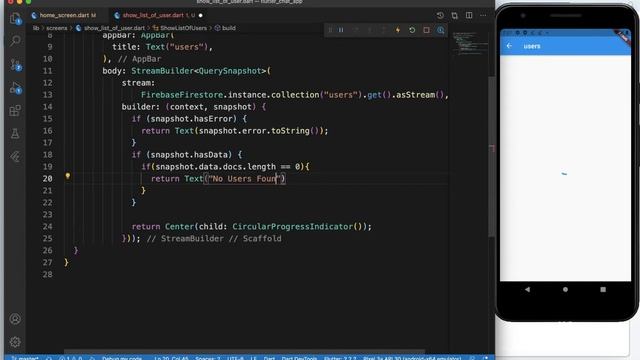This screenshot has height=360, width=640.
Task: Open the Accounts menu icon
Action: [x=15, y=319]
